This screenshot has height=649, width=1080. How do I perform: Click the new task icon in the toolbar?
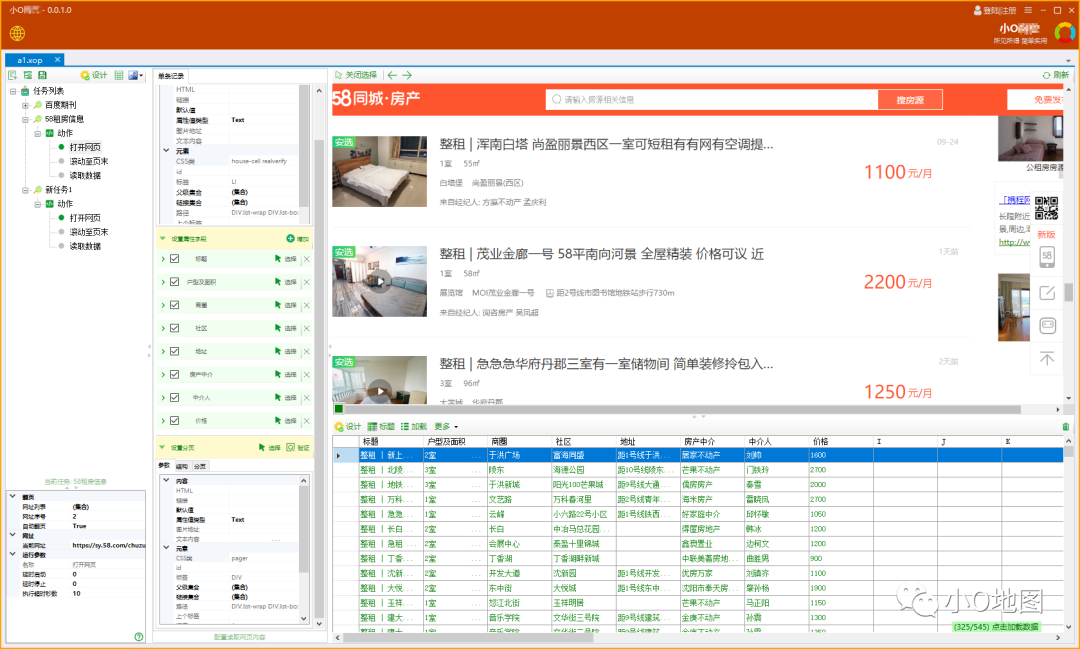[x=12, y=75]
